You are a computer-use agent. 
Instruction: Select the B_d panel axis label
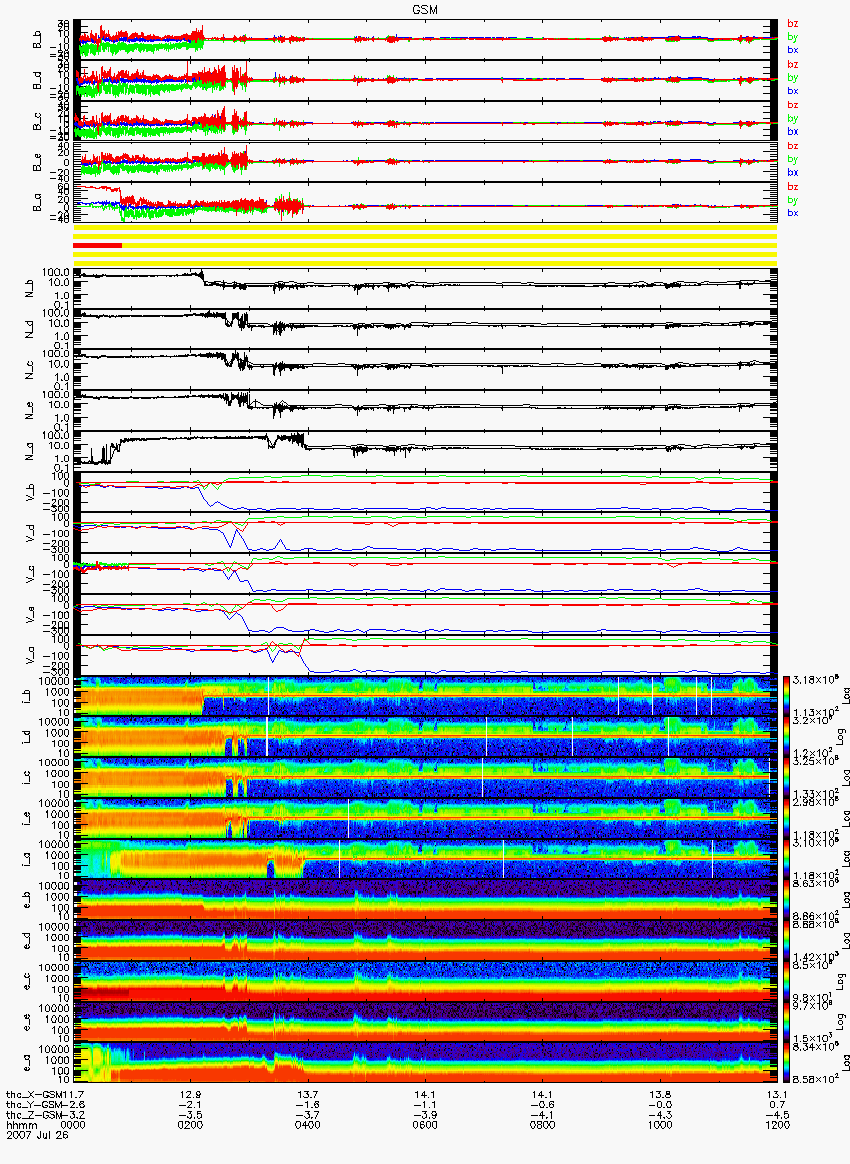[x=36, y=81]
